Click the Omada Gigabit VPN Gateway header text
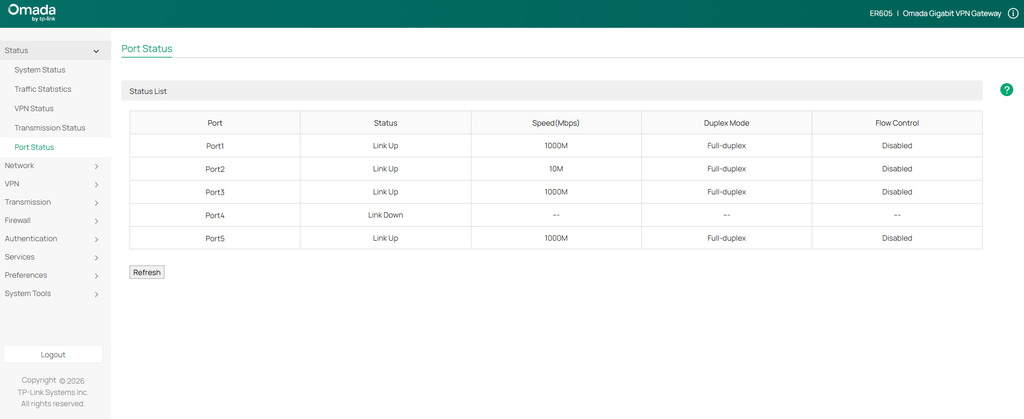Image resolution: width=1024 pixels, height=419 pixels. 952,14
